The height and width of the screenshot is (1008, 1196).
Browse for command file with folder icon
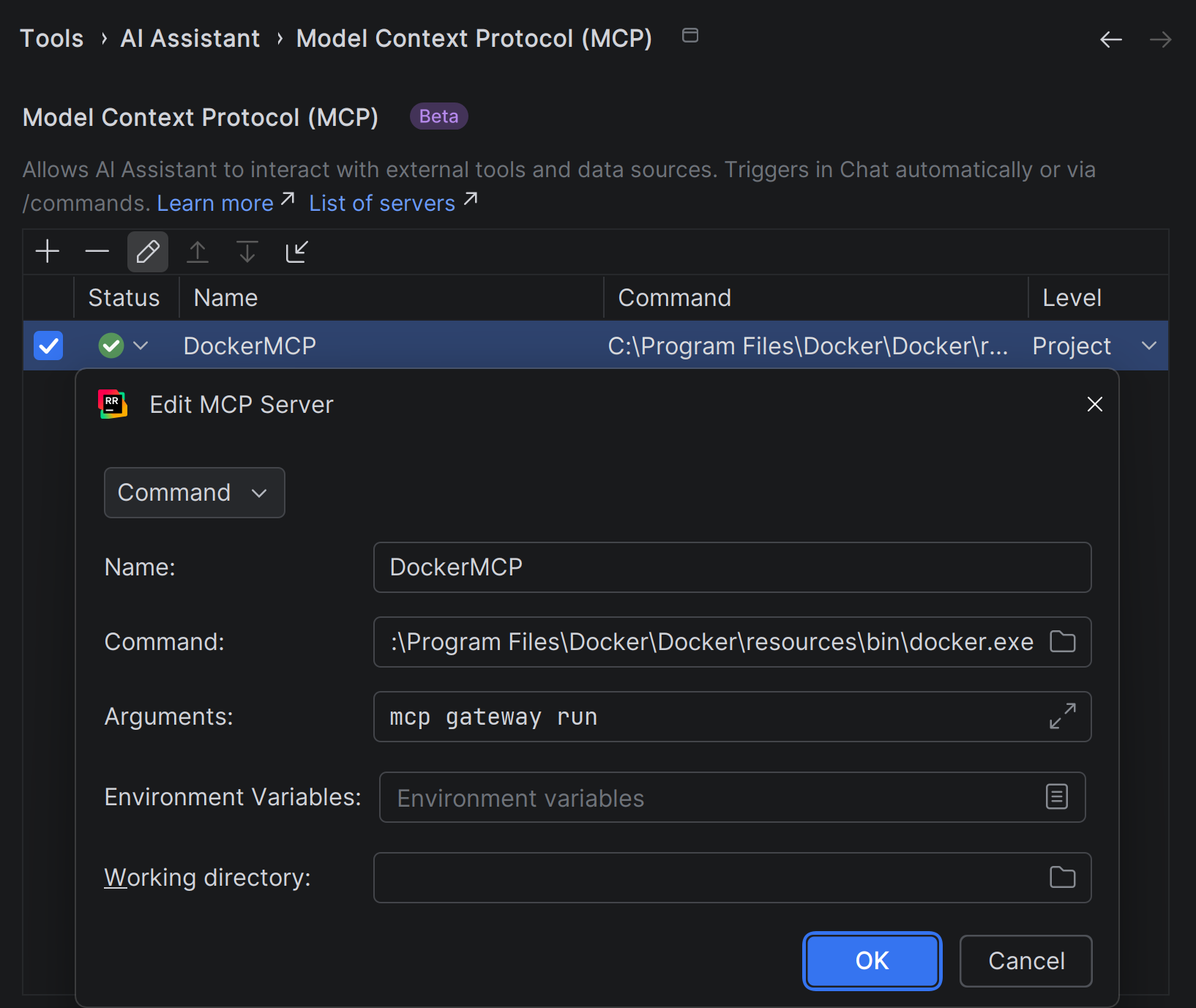(x=1063, y=641)
